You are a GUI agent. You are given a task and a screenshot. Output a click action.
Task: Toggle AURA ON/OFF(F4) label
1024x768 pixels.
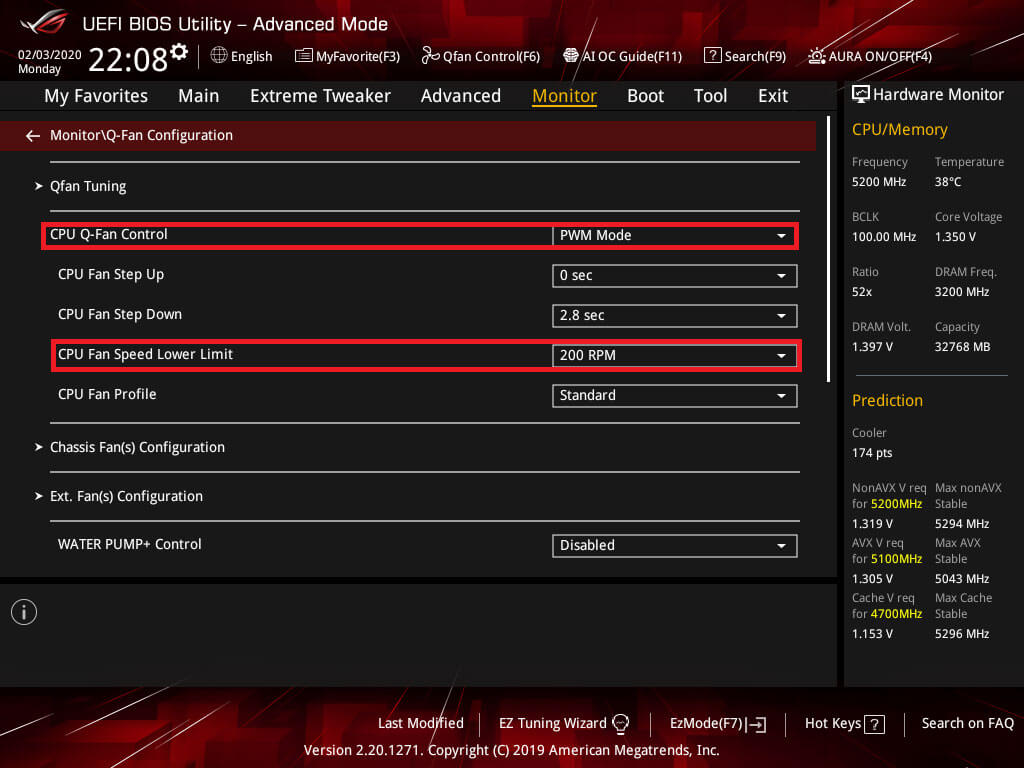pyautogui.click(x=880, y=56)
